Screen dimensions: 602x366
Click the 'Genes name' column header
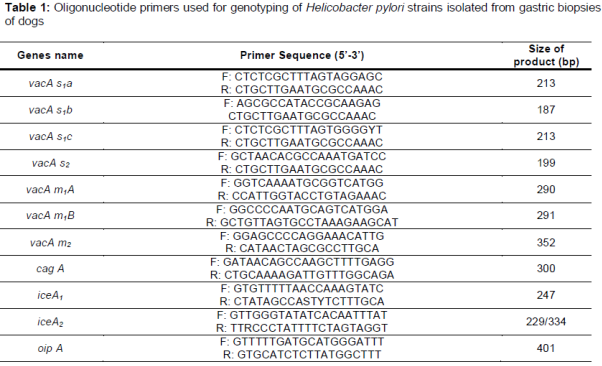point(50,55)
